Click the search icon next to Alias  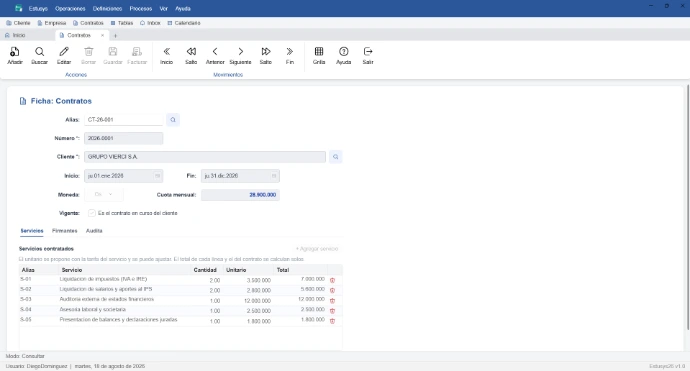click(173, 120)
